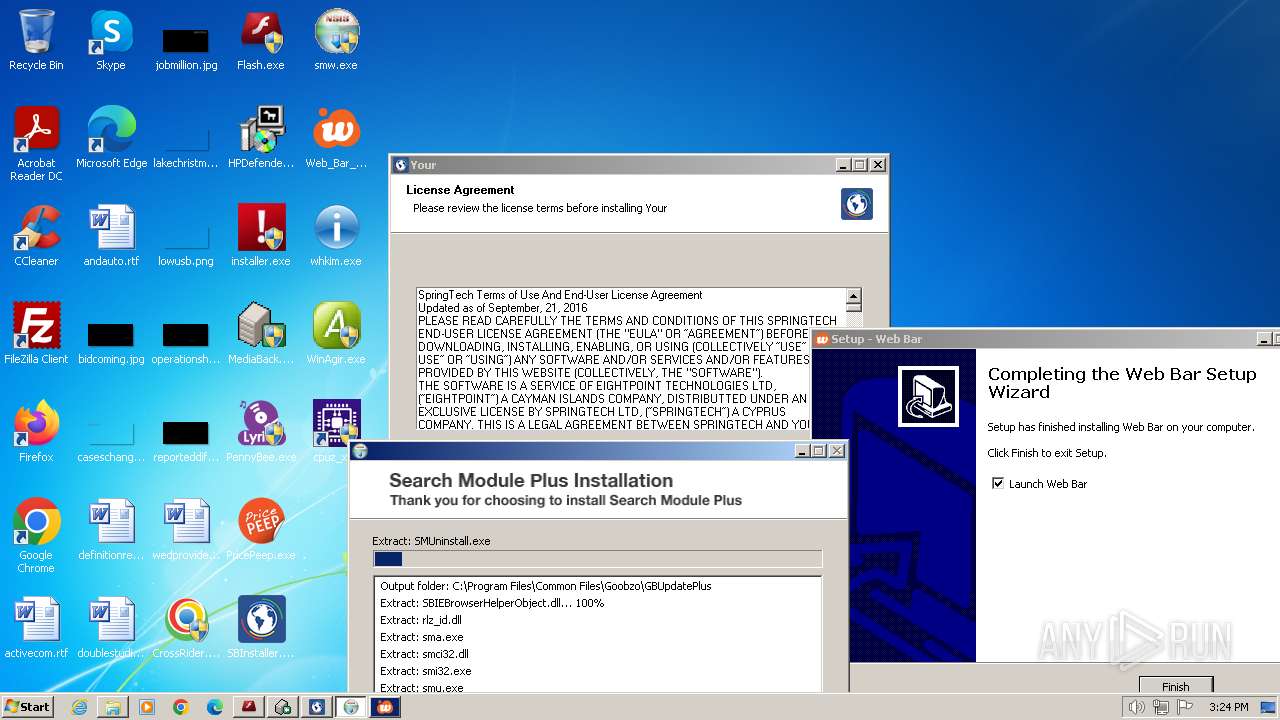Image resolution: width=1280 pixels, height=720 pixels.
Task: Click the Output folder log line
Action: coord(546,586)
